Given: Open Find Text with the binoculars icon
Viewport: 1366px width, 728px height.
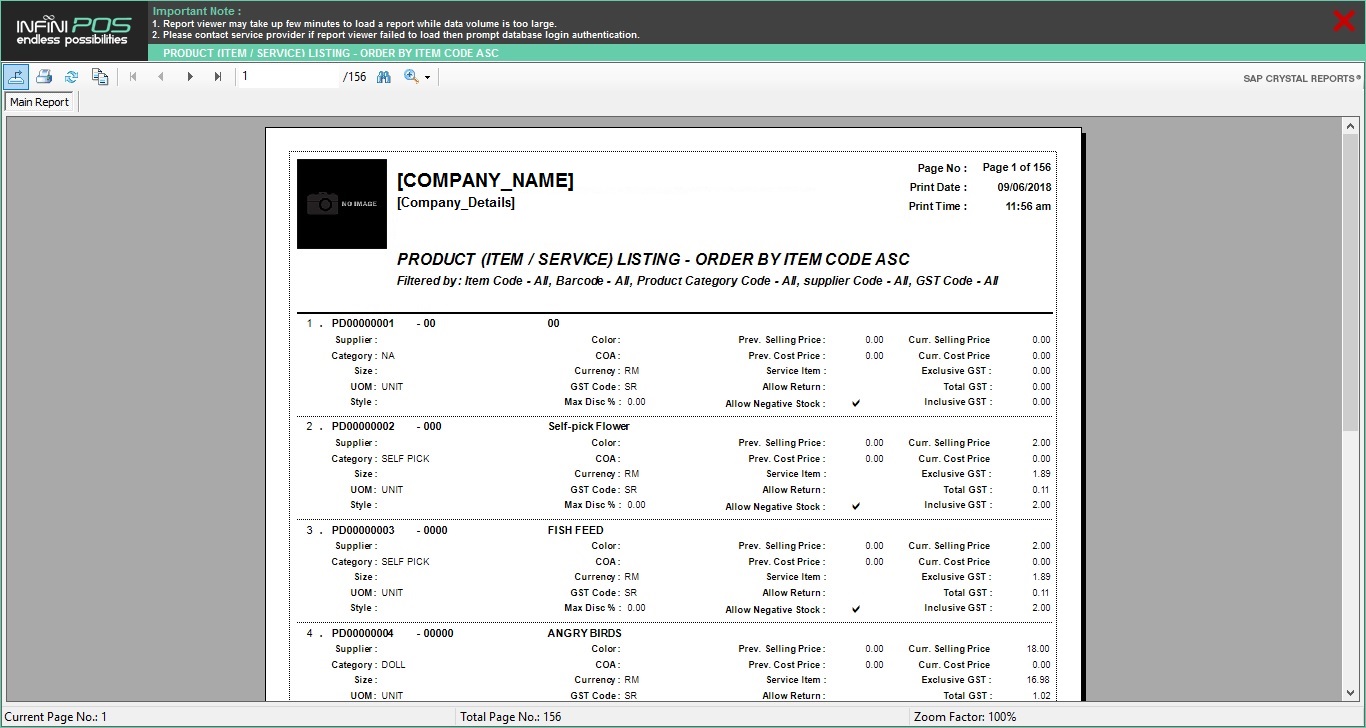Looking at the screenshot, I should pos(384,76).
